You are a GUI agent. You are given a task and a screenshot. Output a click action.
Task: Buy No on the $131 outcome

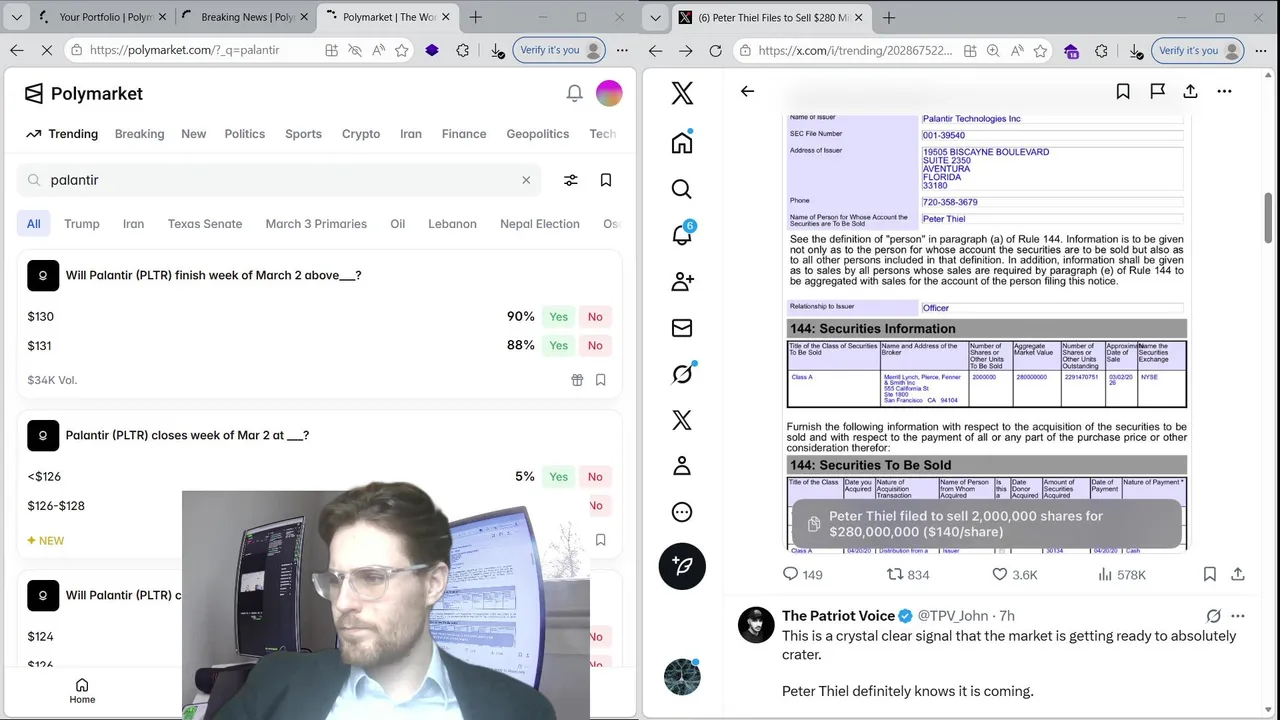[595, 345]
